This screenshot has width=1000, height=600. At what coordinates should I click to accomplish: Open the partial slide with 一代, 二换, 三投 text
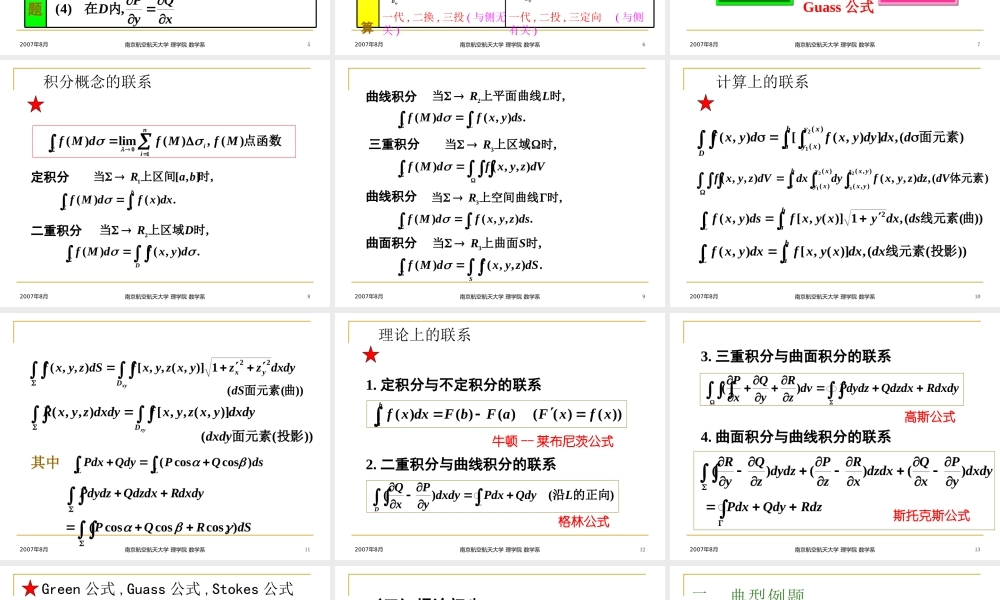tap(500, 27)
